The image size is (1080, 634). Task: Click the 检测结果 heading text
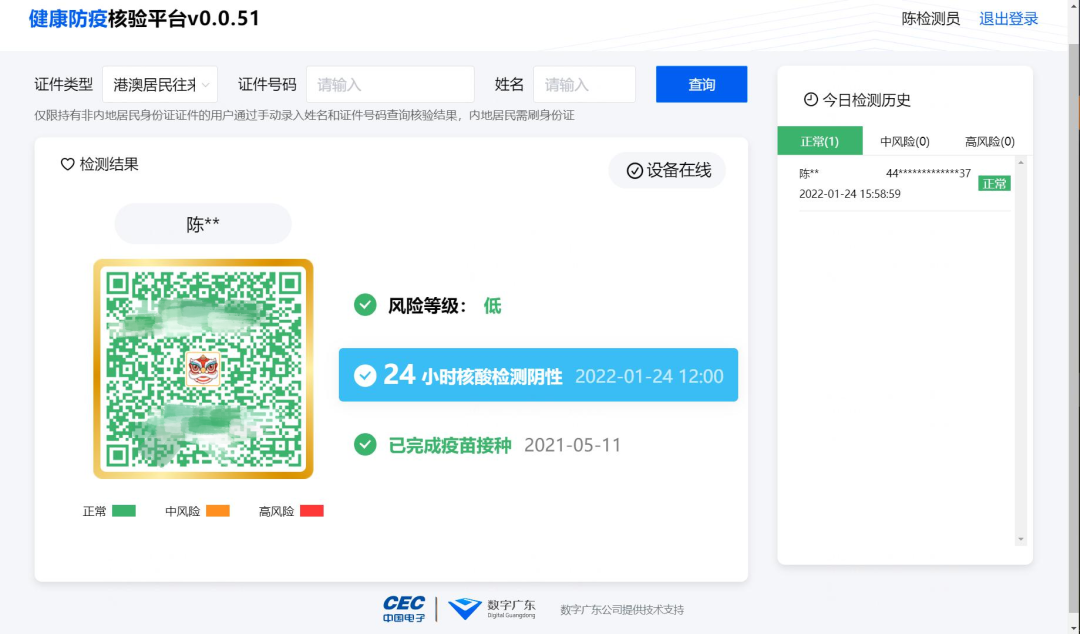click(109, 164)
